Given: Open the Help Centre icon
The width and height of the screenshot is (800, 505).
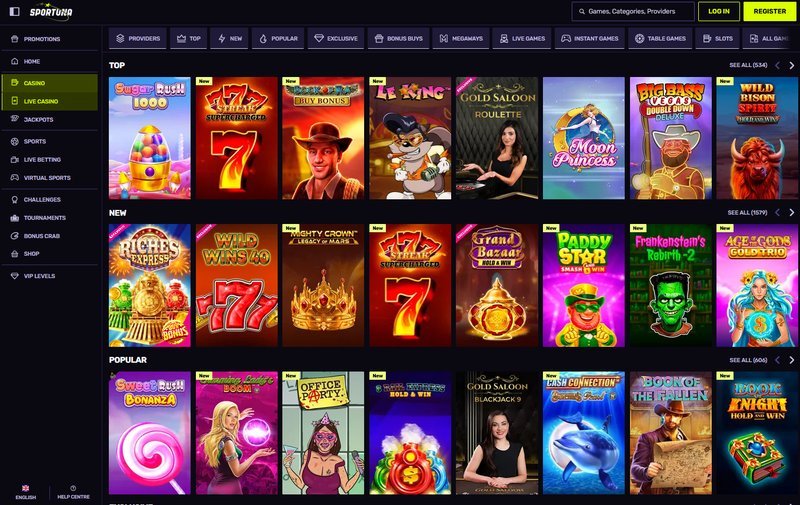Looking at the screenshot, I should tap(73, 488).
